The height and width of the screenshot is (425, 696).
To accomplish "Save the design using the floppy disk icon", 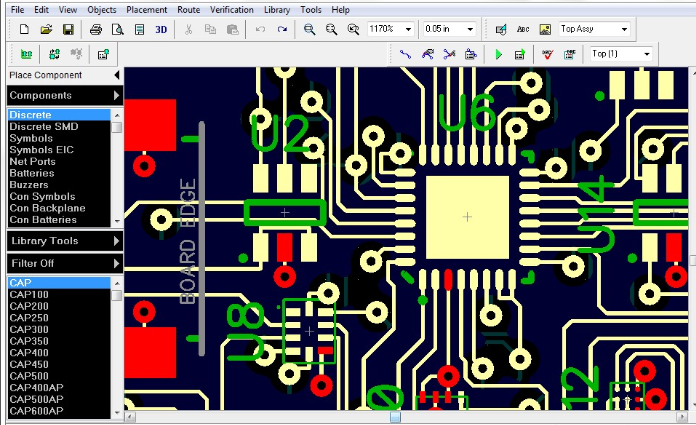I will coord(68,30).
